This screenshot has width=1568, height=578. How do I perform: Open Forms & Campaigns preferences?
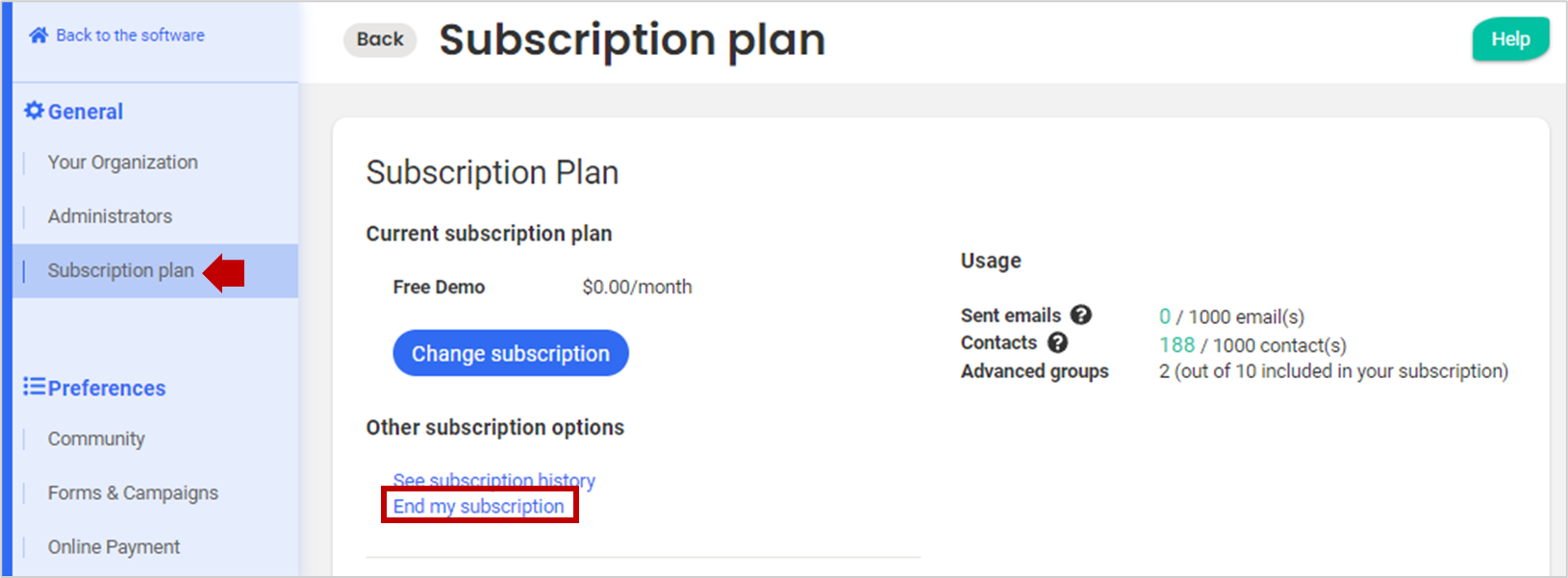[133, 492]
